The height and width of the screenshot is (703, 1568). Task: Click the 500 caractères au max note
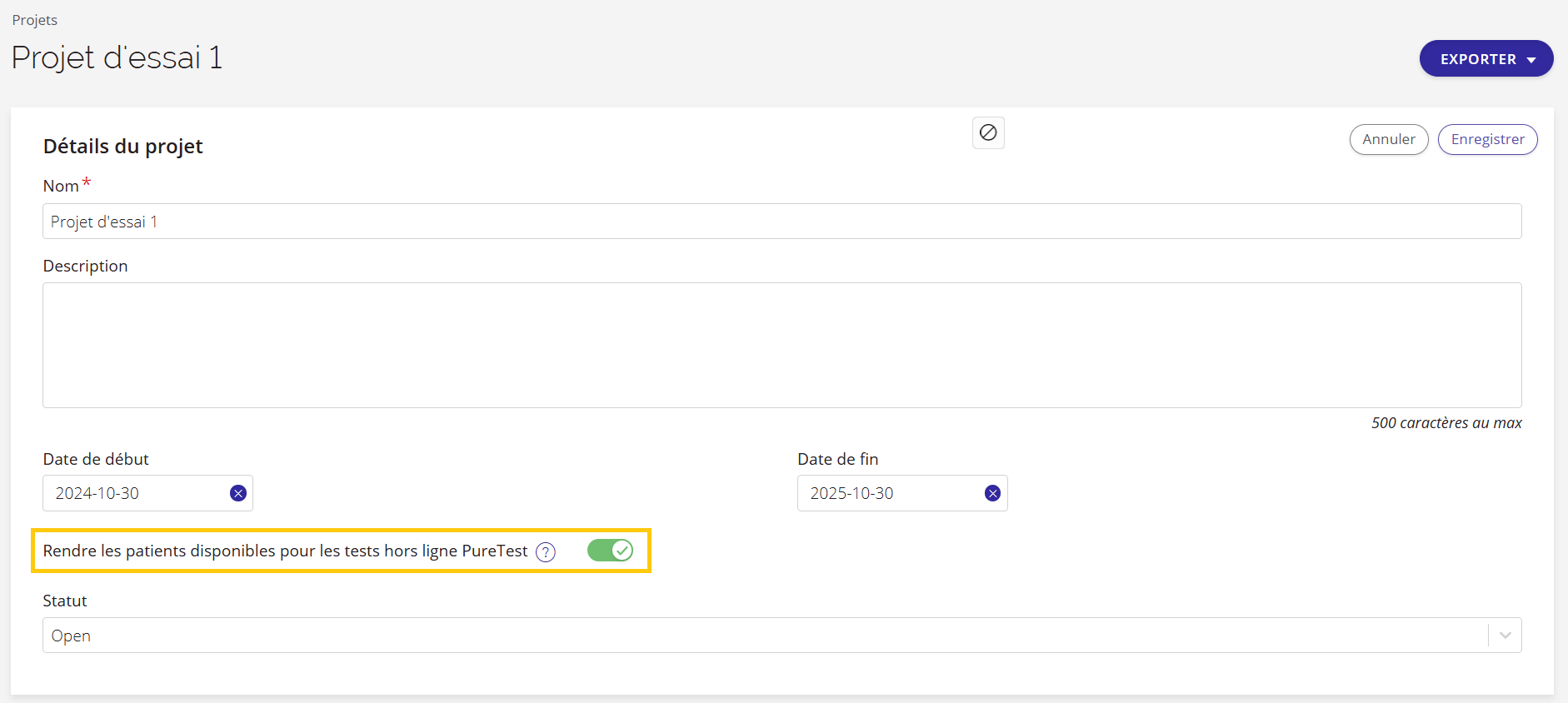(1446, 423)
